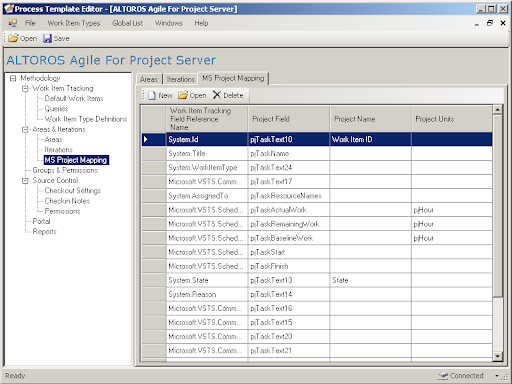The width and height of the screenshot is (512, 384).
Task: Switch to the Iterations tab
Action: [180, 79]
